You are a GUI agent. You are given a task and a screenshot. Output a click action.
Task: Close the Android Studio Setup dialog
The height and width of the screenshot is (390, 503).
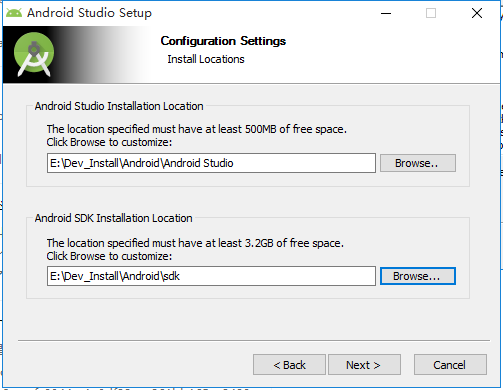(477, 13)
